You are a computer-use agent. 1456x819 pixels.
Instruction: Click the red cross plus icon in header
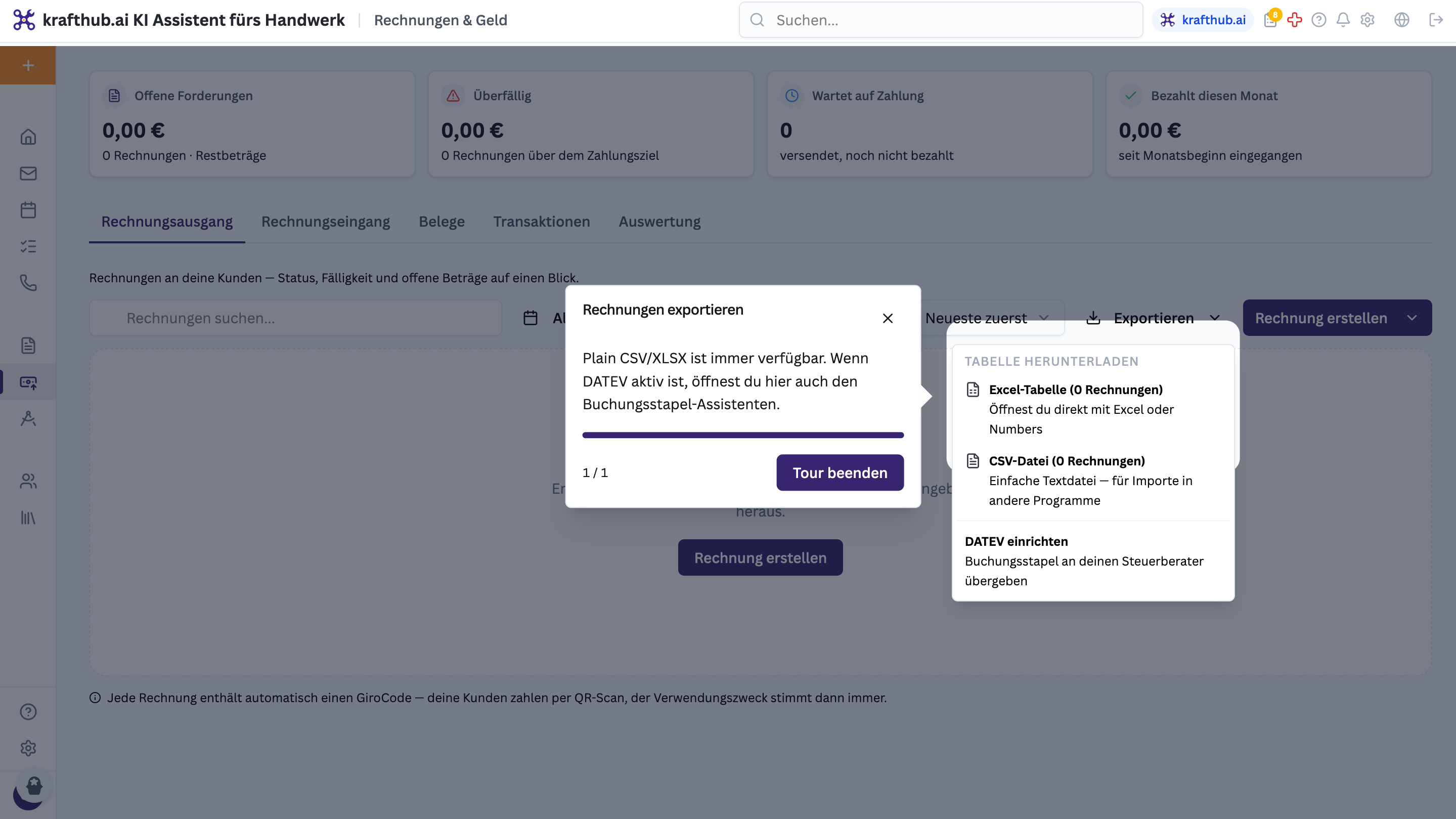[1294, 20]
